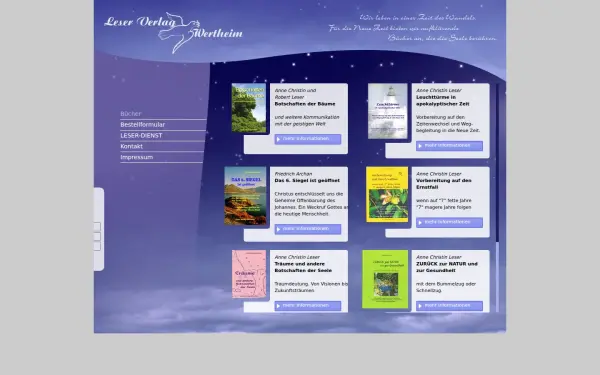Select the title Das 6. Siegel ist geöffnet
This screenshot has height=375, width=600.
point(307,181)
